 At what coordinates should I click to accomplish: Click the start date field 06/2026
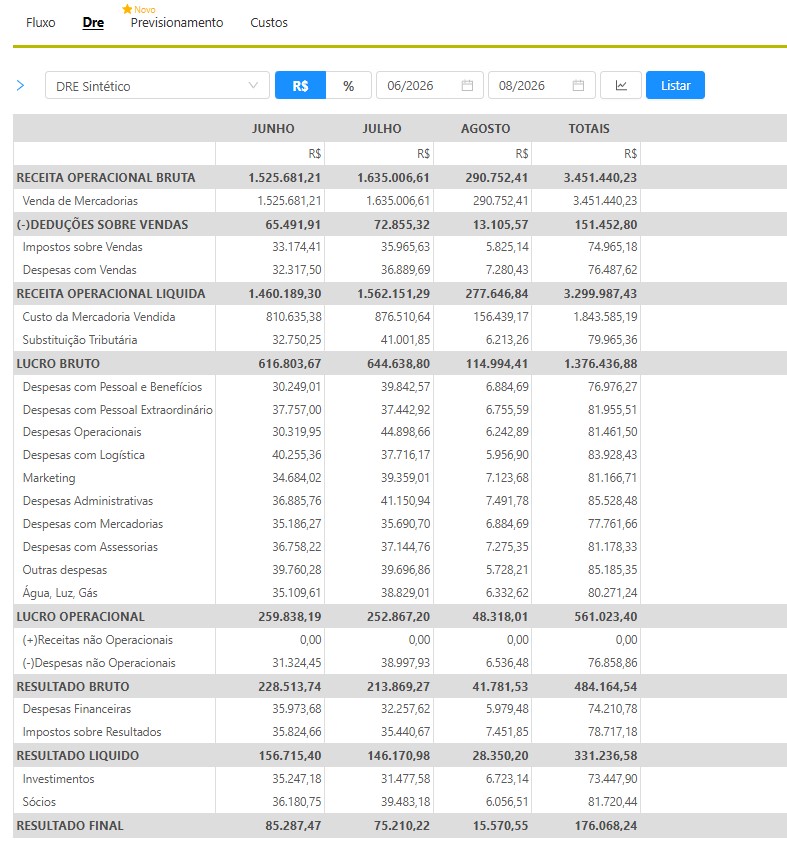[x=430, y=85]
